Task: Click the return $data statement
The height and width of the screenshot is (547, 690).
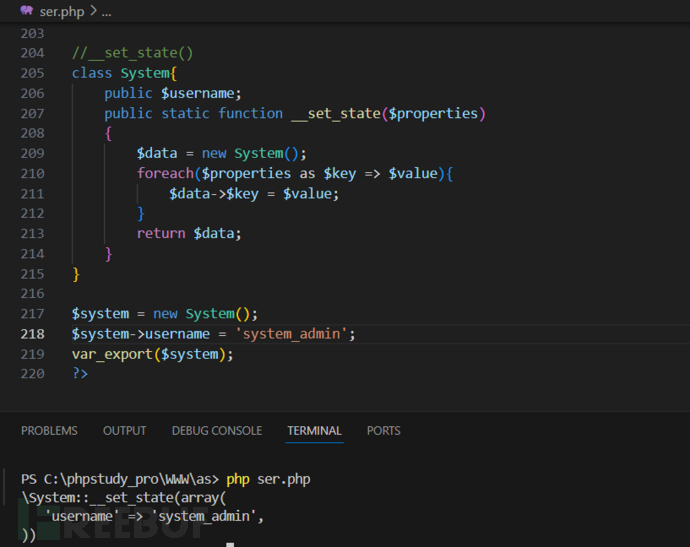Action: pos(189,233)
